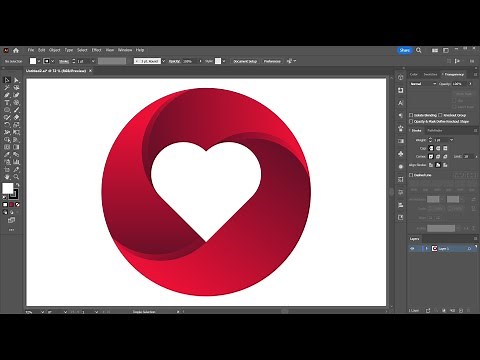
Task: Close the document tab
Action: point(90,71)
